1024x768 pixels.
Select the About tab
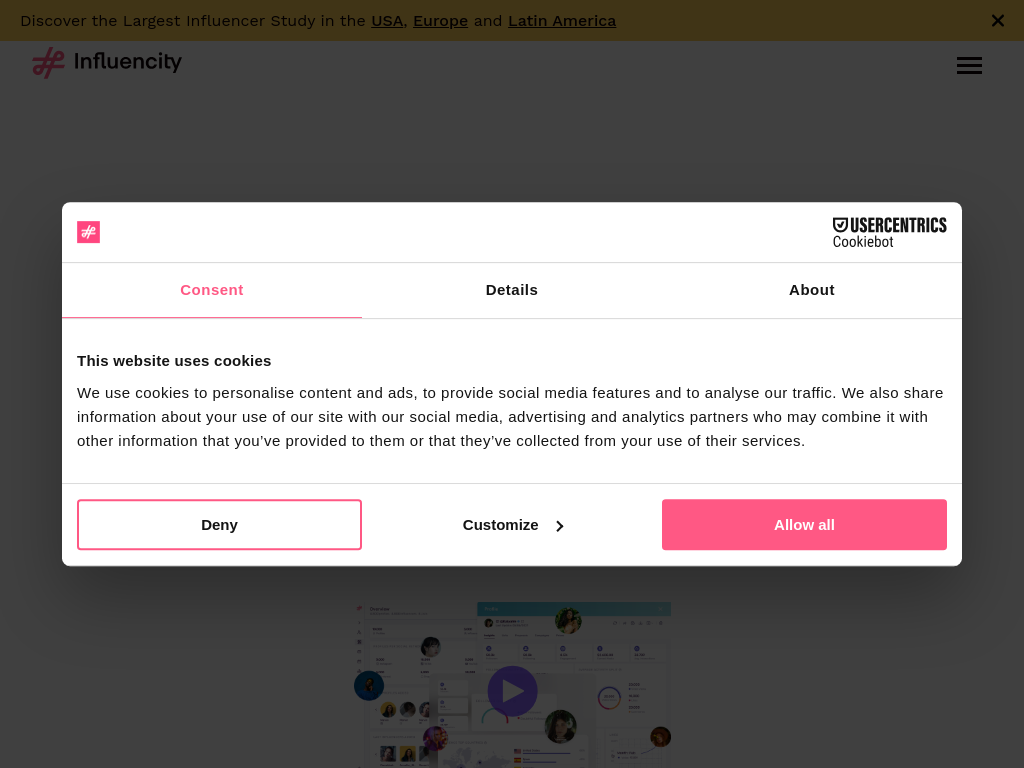[811, 290]
